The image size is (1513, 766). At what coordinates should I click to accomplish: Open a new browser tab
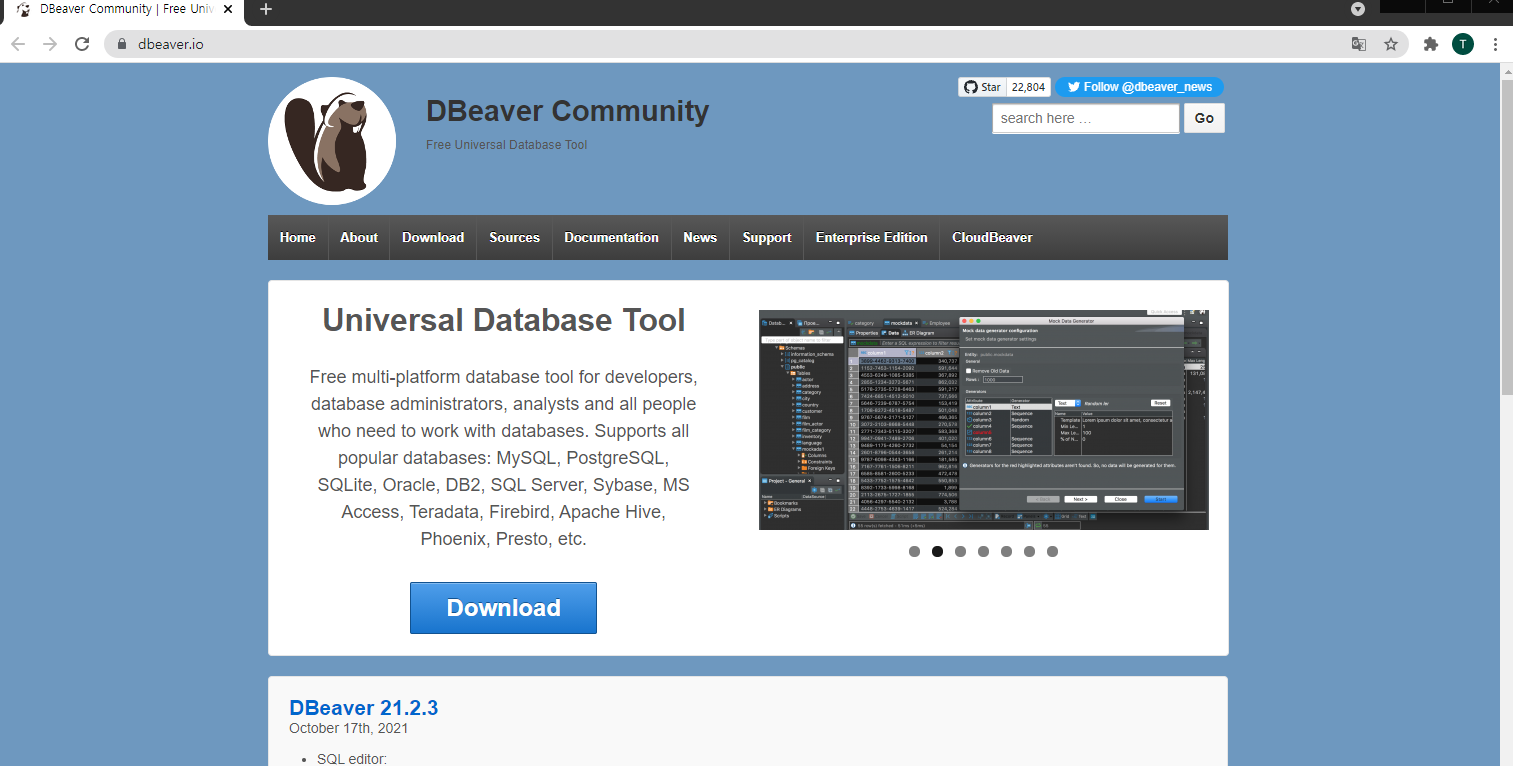pos(265,9)
